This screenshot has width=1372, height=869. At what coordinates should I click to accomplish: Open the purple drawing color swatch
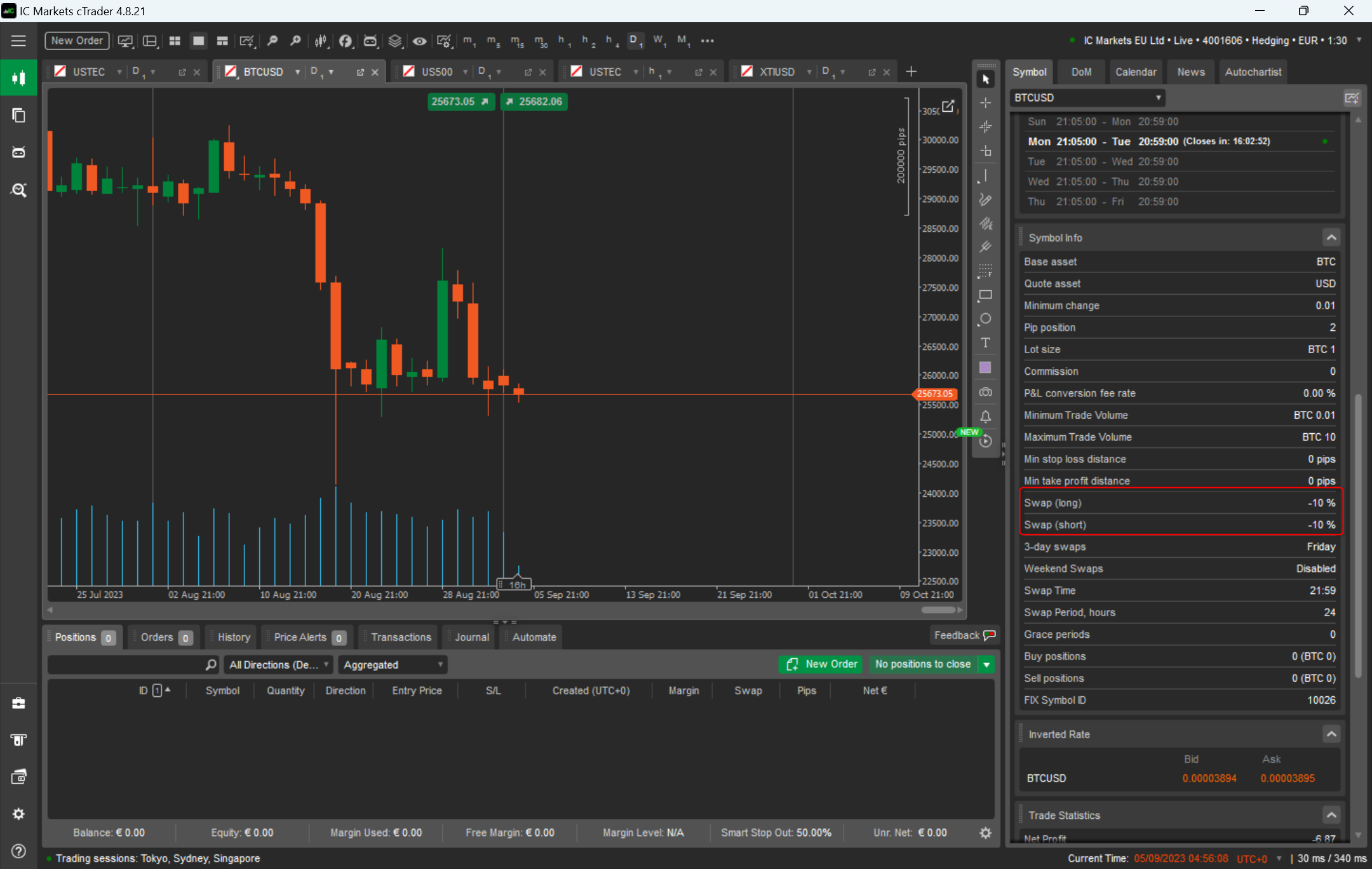point(985,367)
